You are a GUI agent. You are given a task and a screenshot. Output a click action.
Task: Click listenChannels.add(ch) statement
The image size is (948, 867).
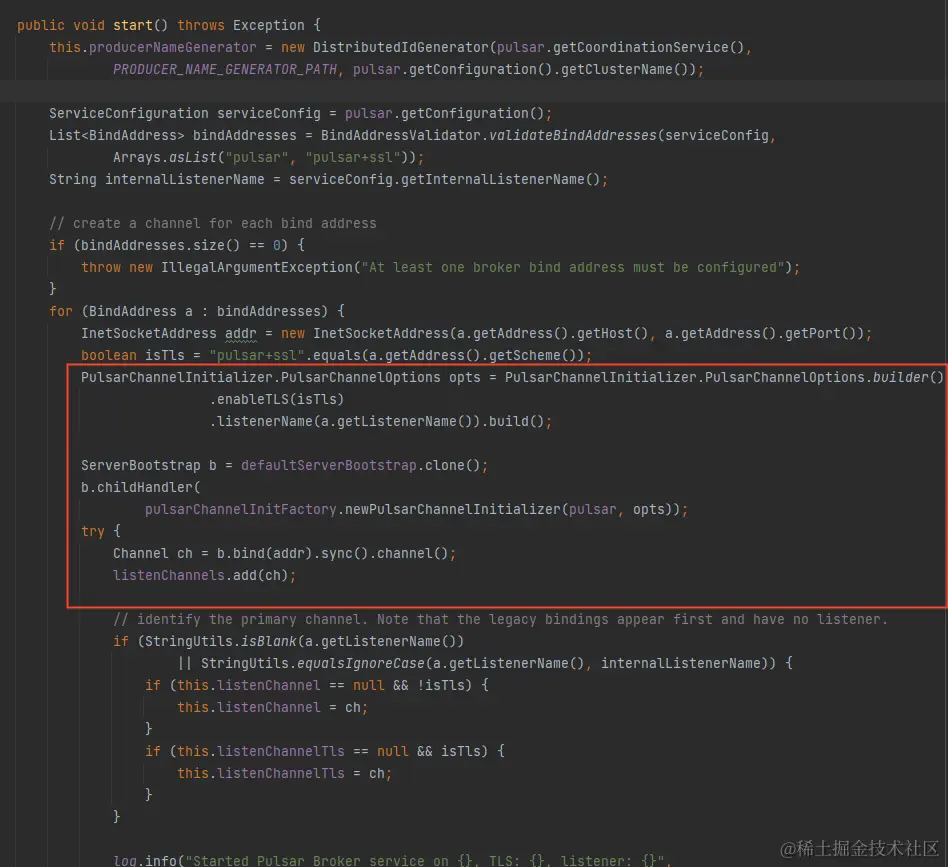point(204,576)
